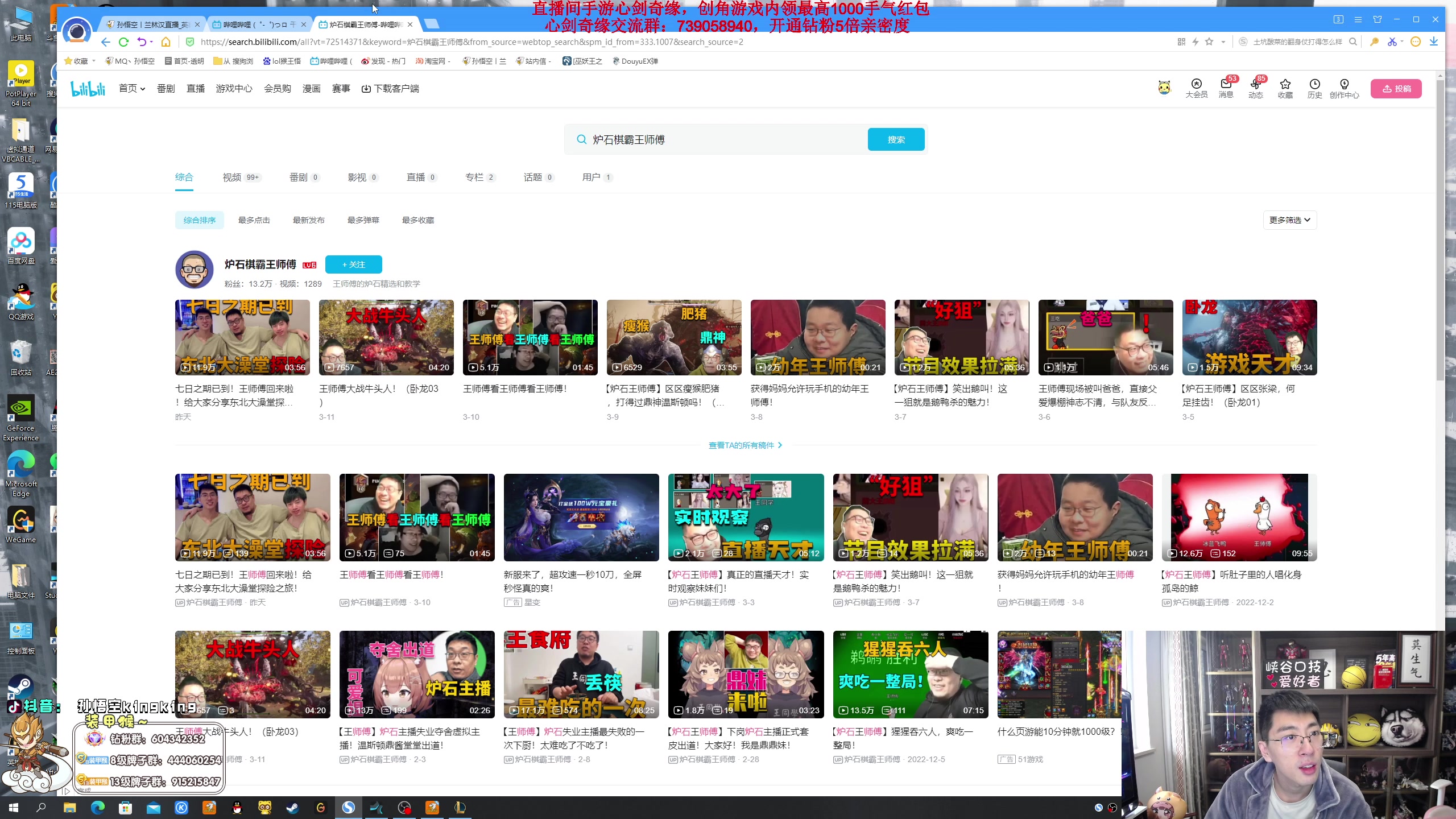Image resolution: width=1456 pixels, height=819 pixels.
Task: Click the browser home icon
Action: tap(166, 42)
